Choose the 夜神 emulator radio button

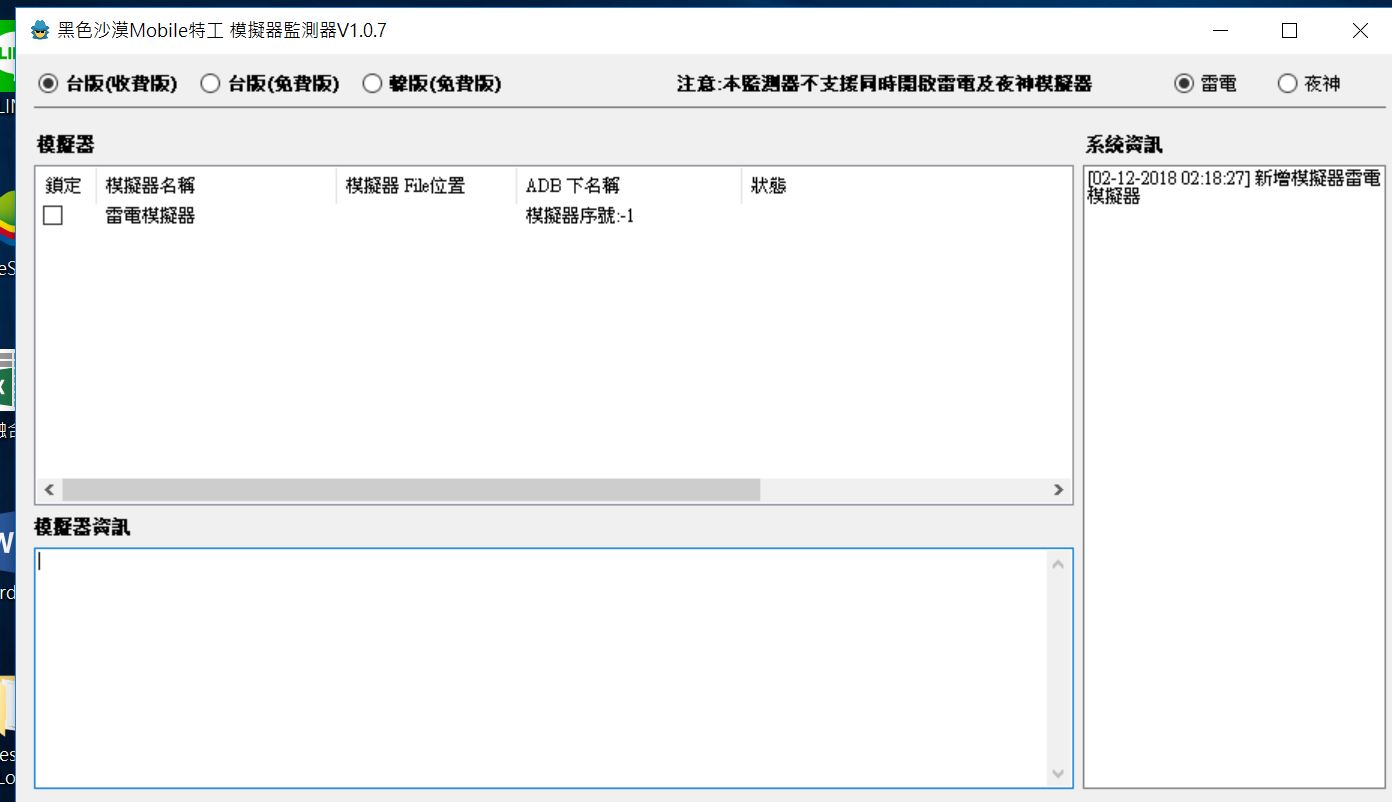click(x=1309, y=84)
